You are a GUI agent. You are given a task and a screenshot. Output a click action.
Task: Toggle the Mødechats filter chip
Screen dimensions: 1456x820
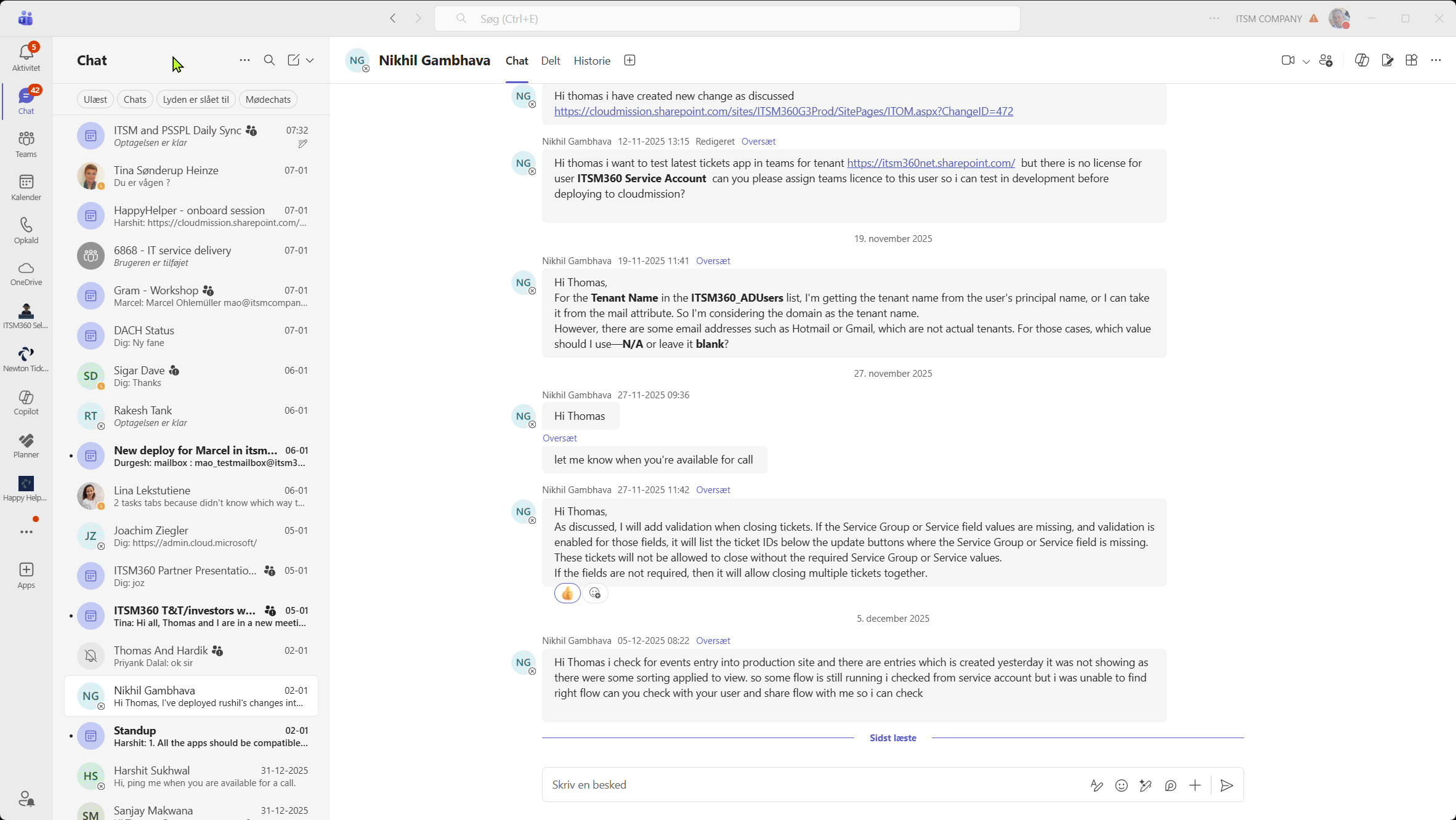(x=268, y=99)
